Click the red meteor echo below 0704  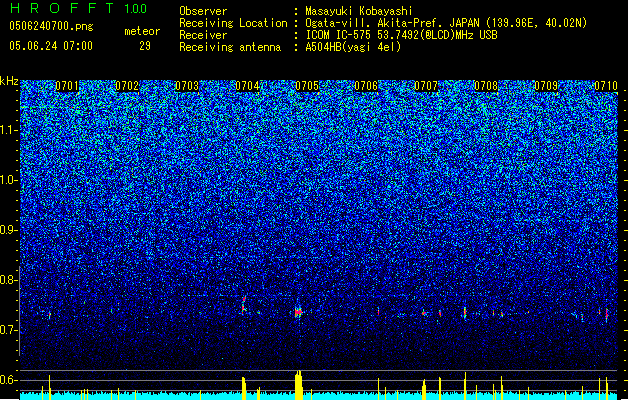click(x=243, y=305)
